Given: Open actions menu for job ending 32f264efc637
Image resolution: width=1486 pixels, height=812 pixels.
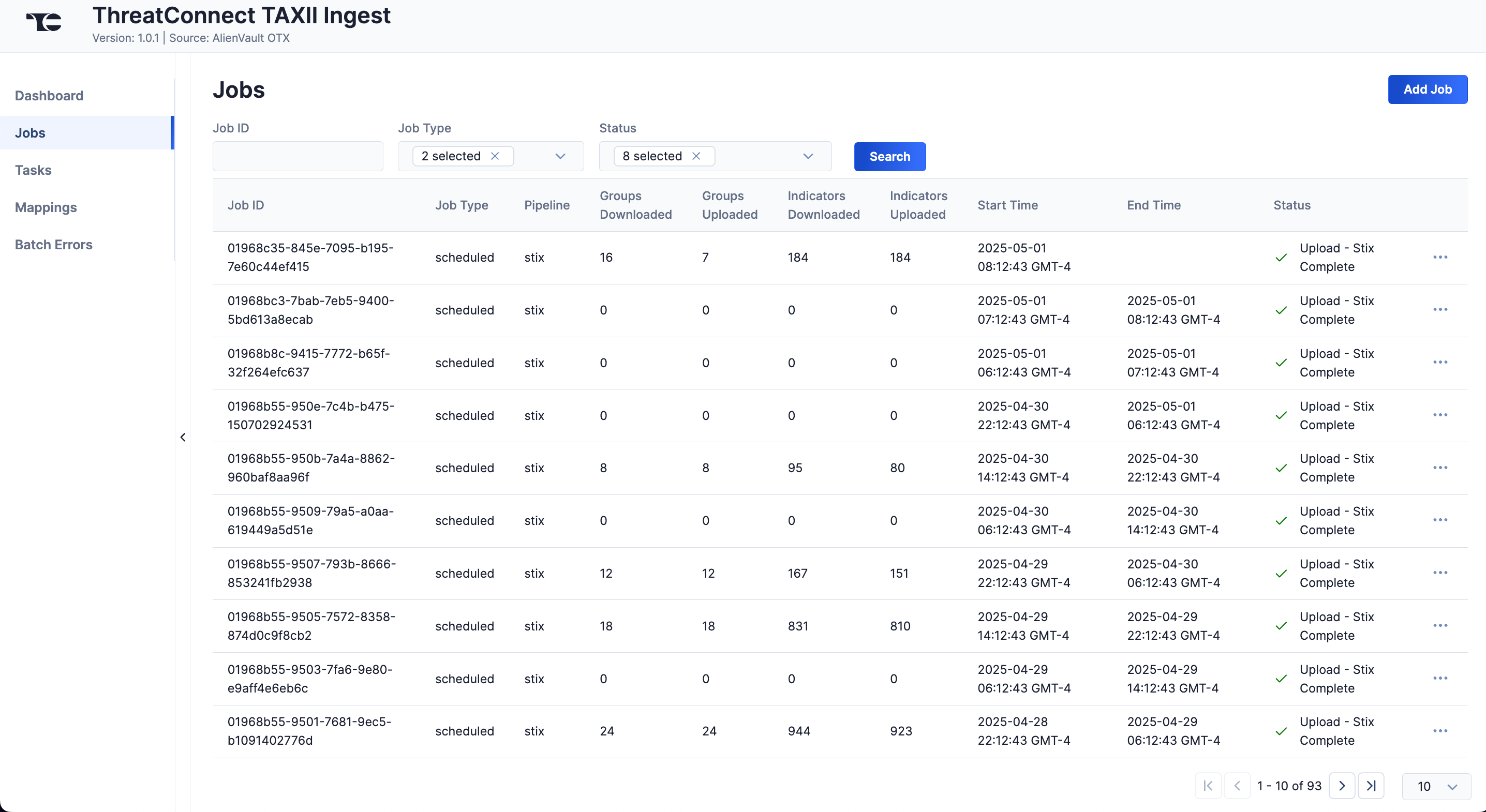Looking at the screenshot, I should pyautogui.click(x=1440, y=363).
